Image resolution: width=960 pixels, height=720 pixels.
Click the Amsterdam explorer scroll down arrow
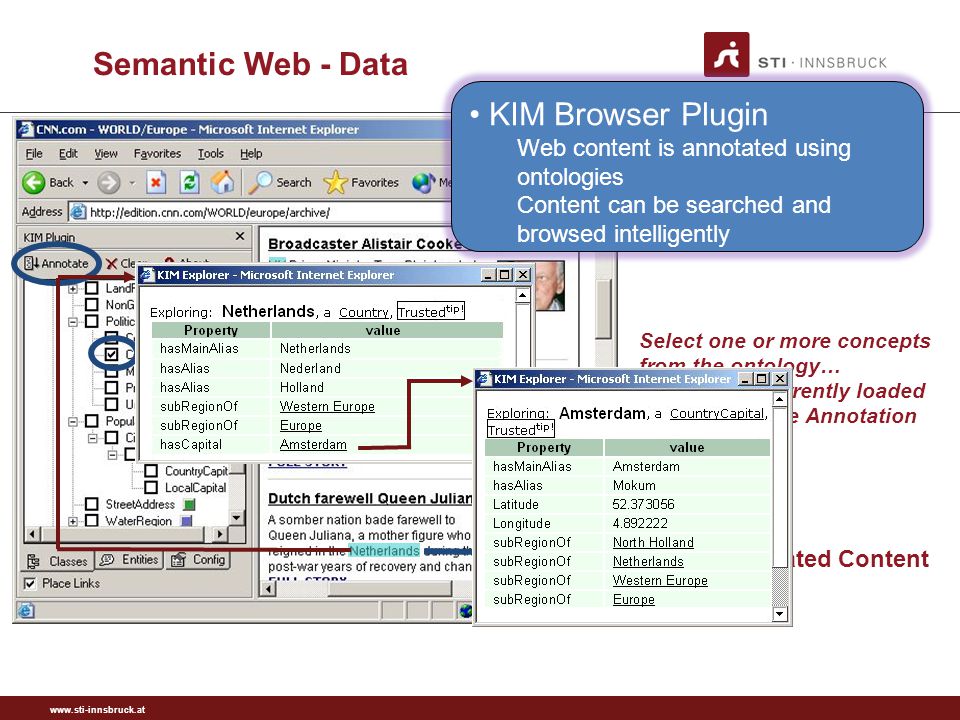coord(779,613)
